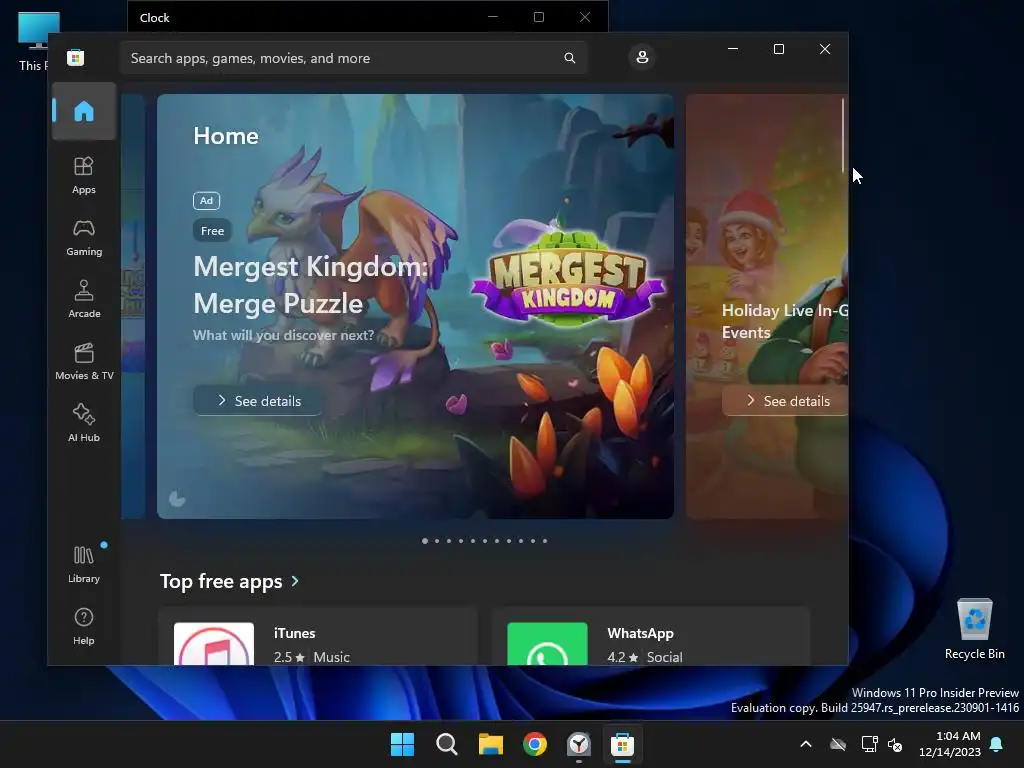Open iTunes app icon thumbnail
The height and width of the screenshot is (768, 1024).
(x=214, y=643)
